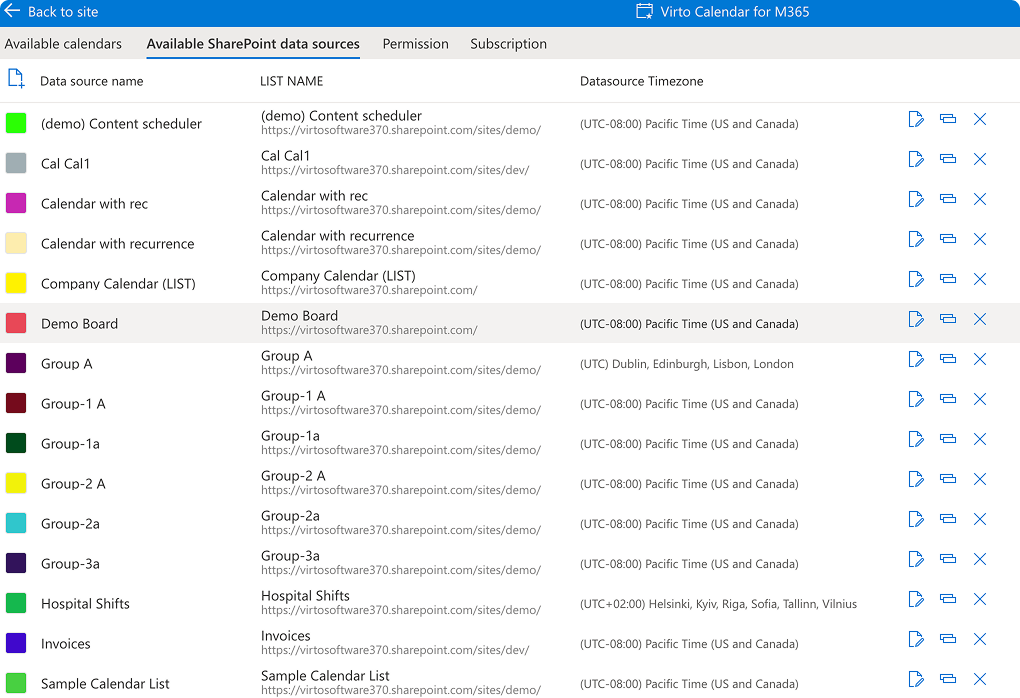Click the green swatch for (demo) Content scheduler
The height and width of the screenshot is (698, 1020).
(16, 123)
